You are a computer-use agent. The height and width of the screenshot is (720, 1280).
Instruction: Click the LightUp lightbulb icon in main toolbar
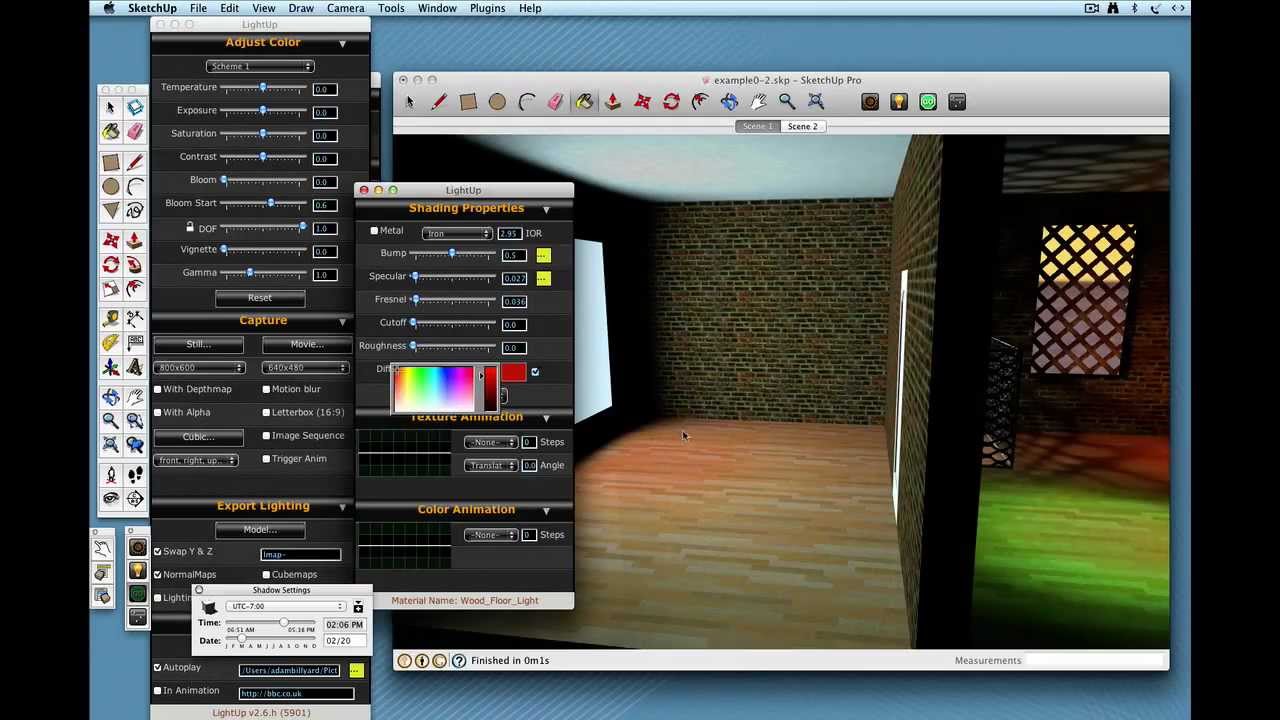(x=899, y=102)
